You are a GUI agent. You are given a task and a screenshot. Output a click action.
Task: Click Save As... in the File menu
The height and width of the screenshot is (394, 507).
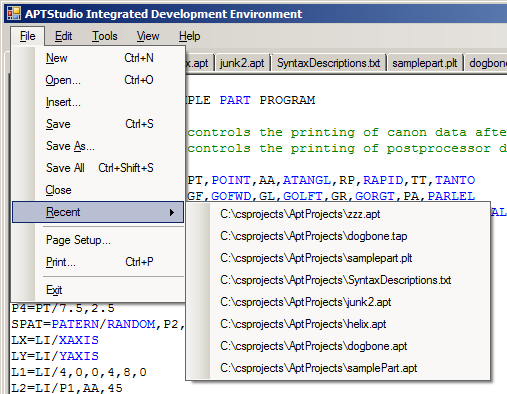click(98, 146)
